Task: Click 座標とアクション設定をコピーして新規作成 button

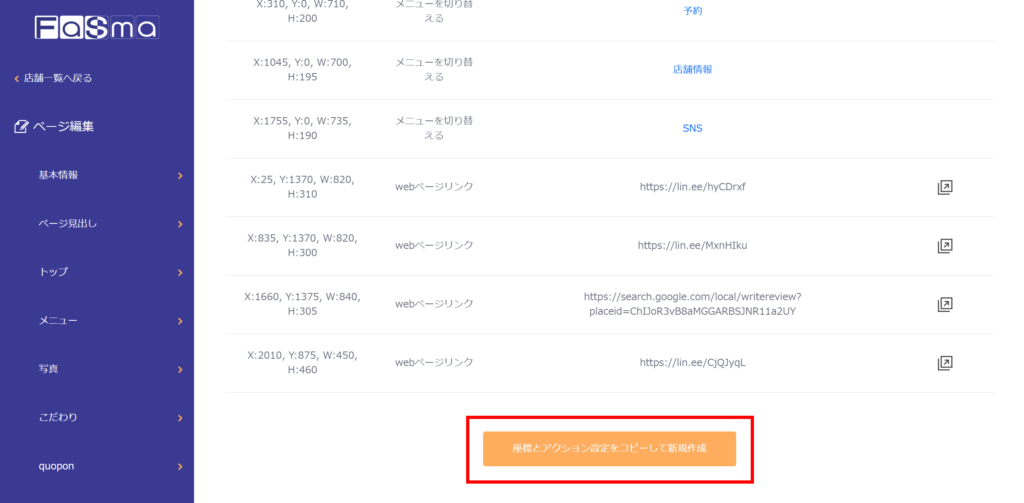Action: click(609, 449)
